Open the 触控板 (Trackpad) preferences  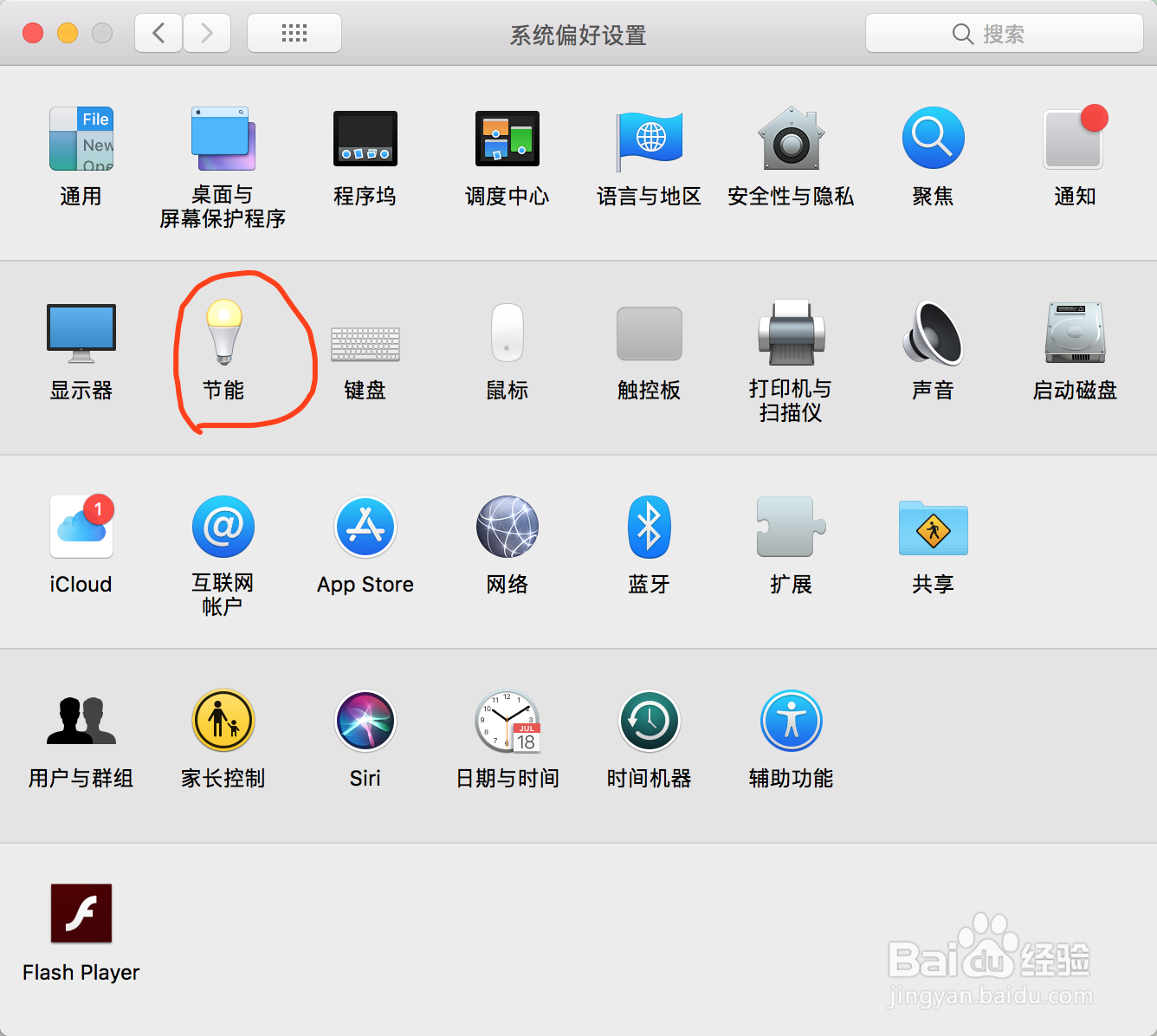click(650, 333)
